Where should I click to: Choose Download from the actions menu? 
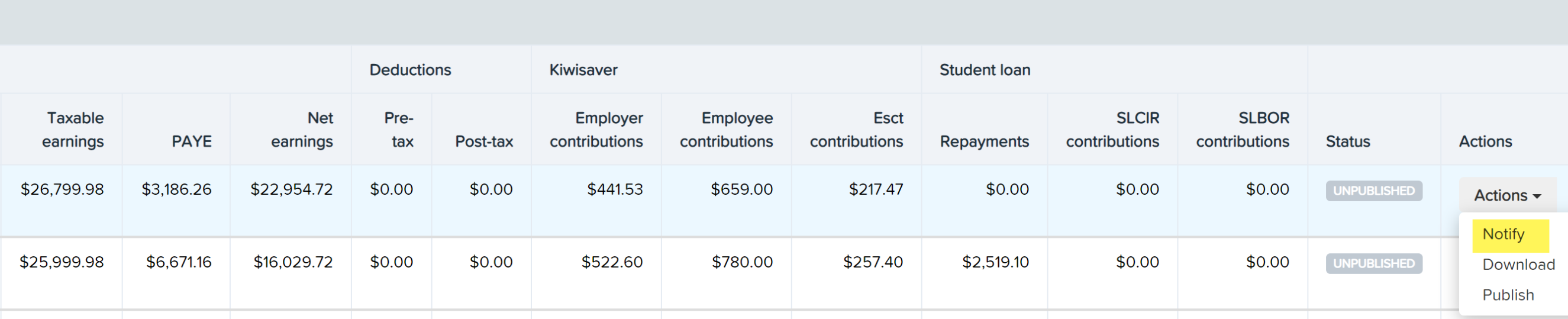pos(1518,265)
